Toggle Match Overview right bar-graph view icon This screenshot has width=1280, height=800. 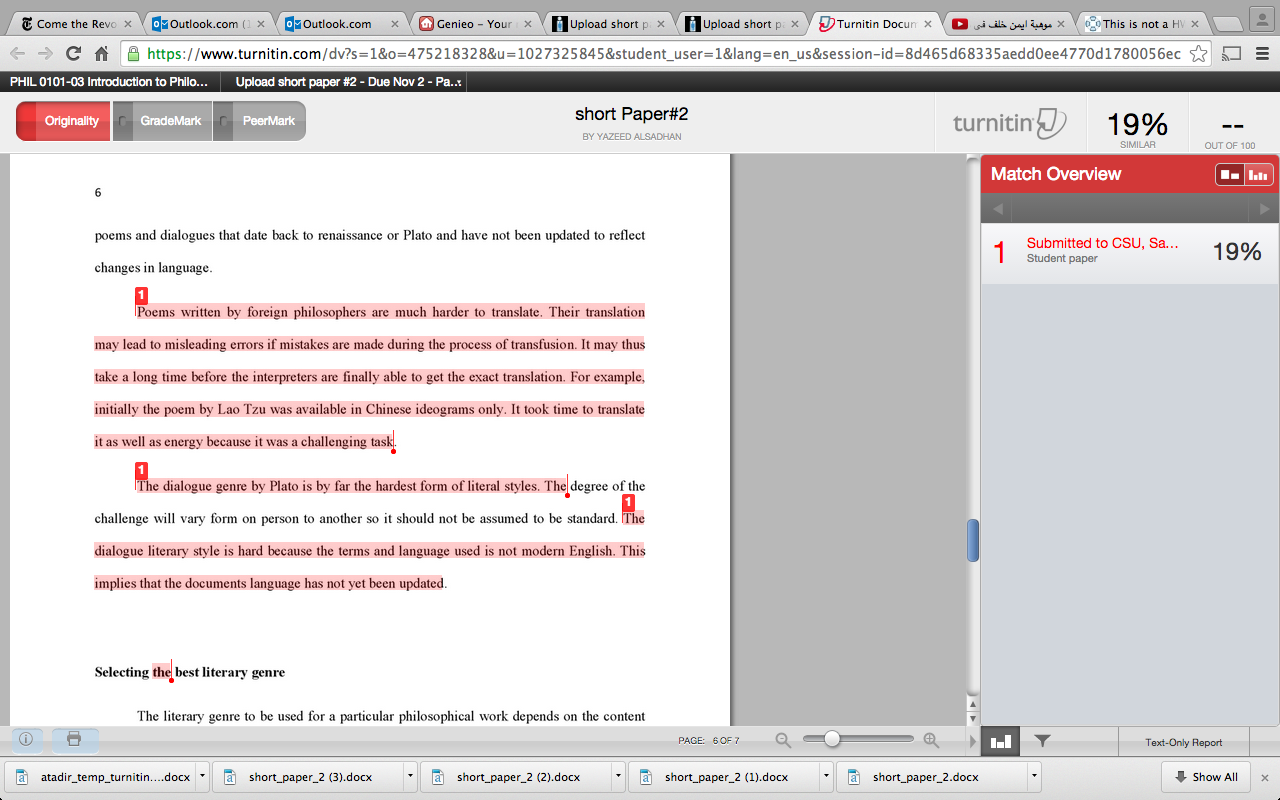click(1258, 175)
